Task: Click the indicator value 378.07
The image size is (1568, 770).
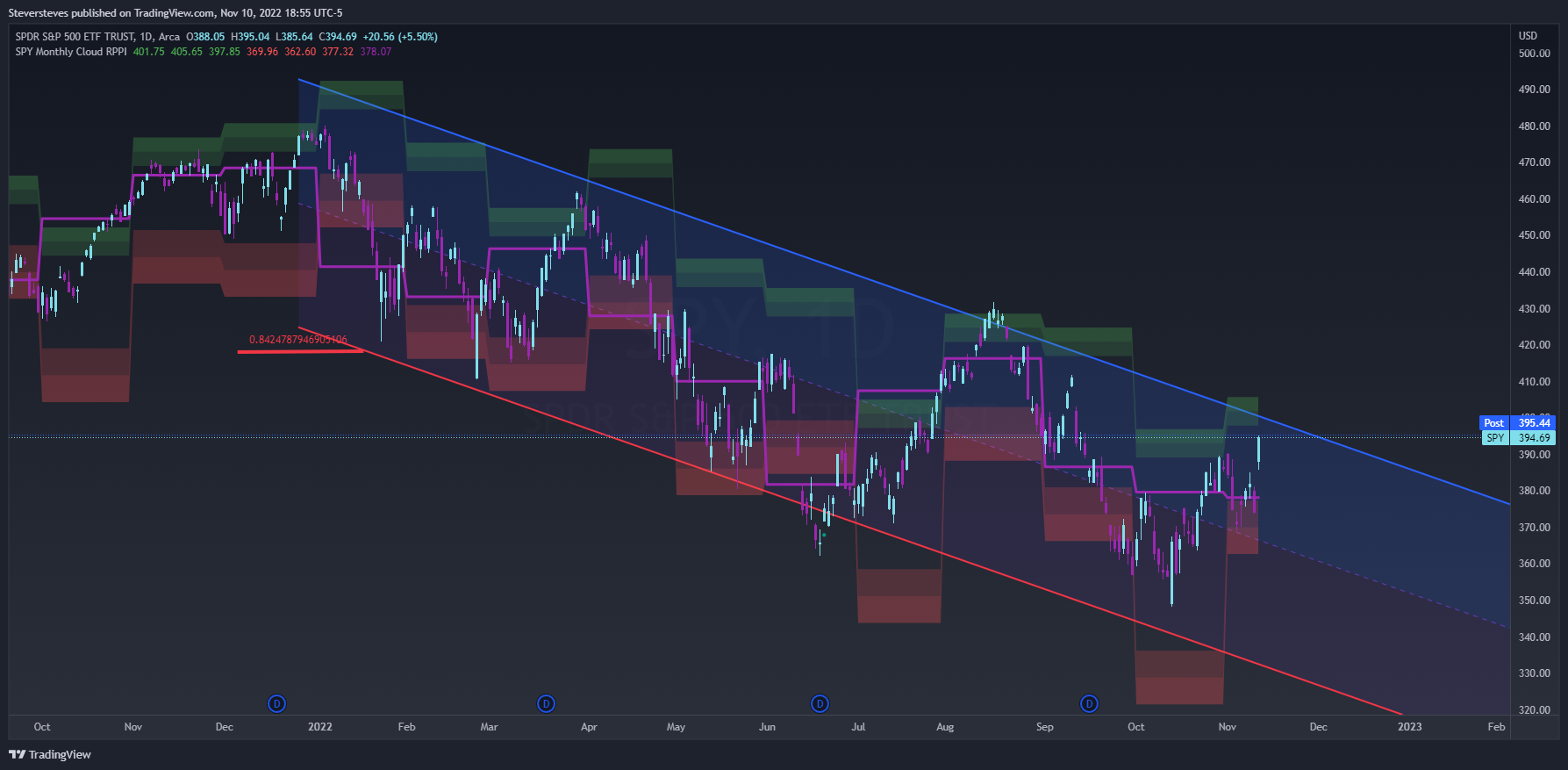Action: (376, 52)
